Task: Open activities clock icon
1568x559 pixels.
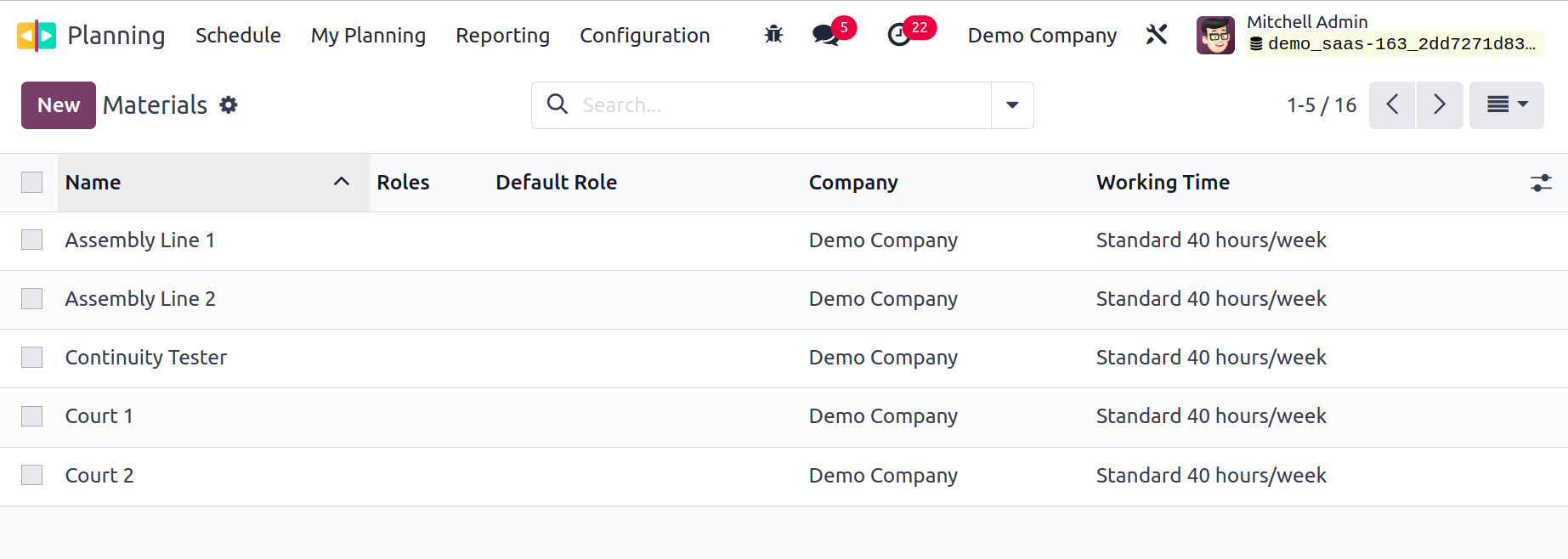Action: pyautogui.click(x=899, y=35)
